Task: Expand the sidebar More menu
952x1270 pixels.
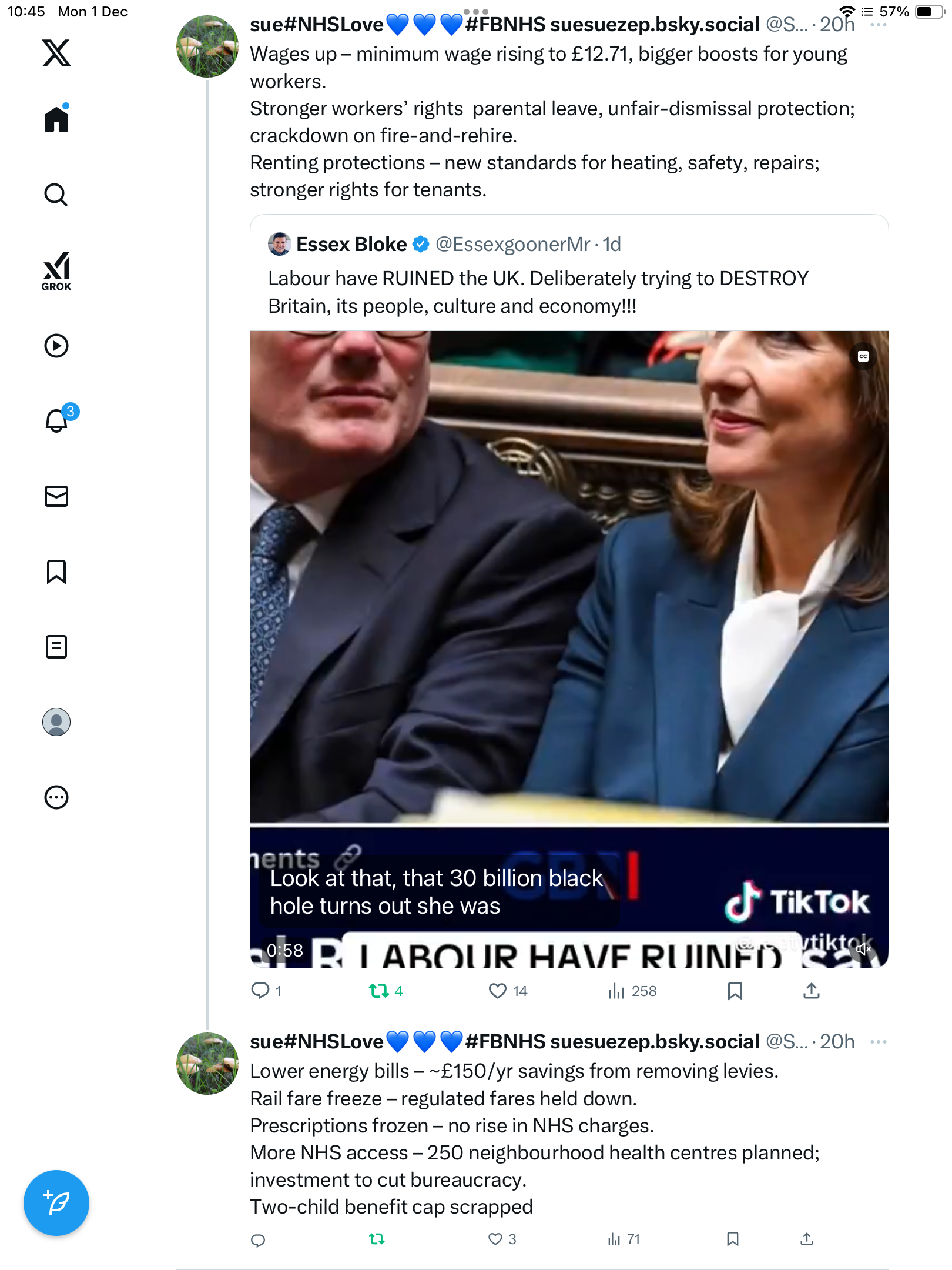Action: tap(56, 797)
